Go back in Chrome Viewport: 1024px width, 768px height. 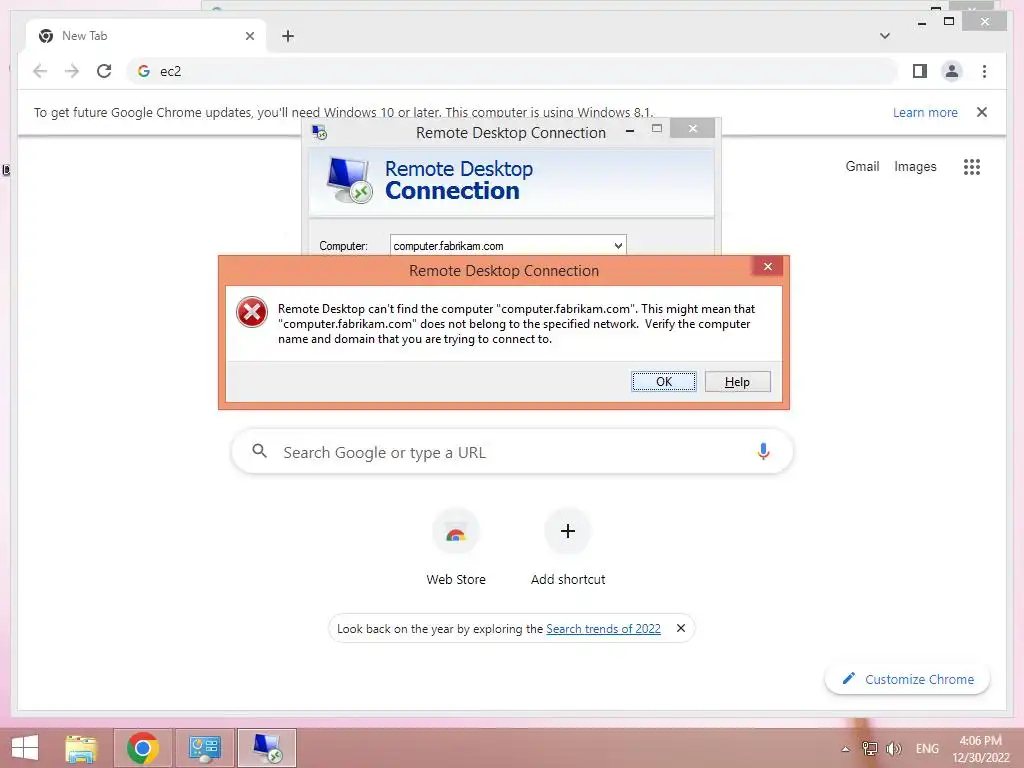(x=40, y=71)
